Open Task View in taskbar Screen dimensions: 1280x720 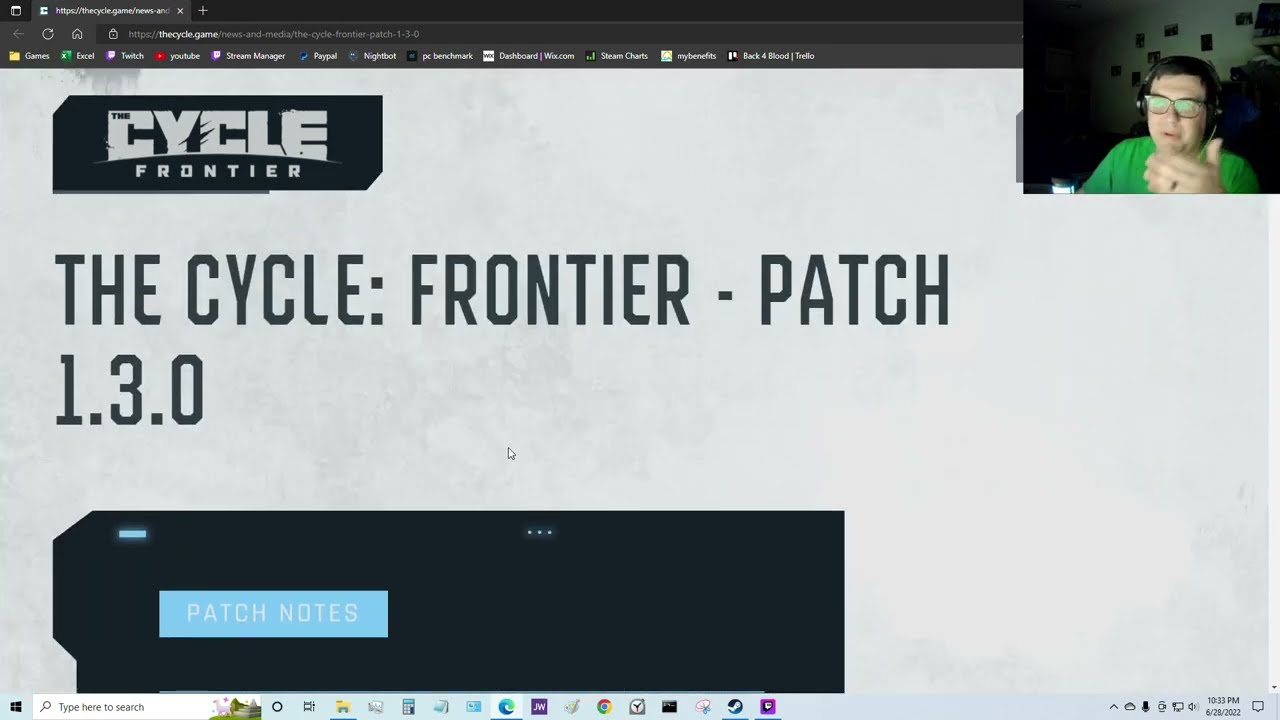309,707
